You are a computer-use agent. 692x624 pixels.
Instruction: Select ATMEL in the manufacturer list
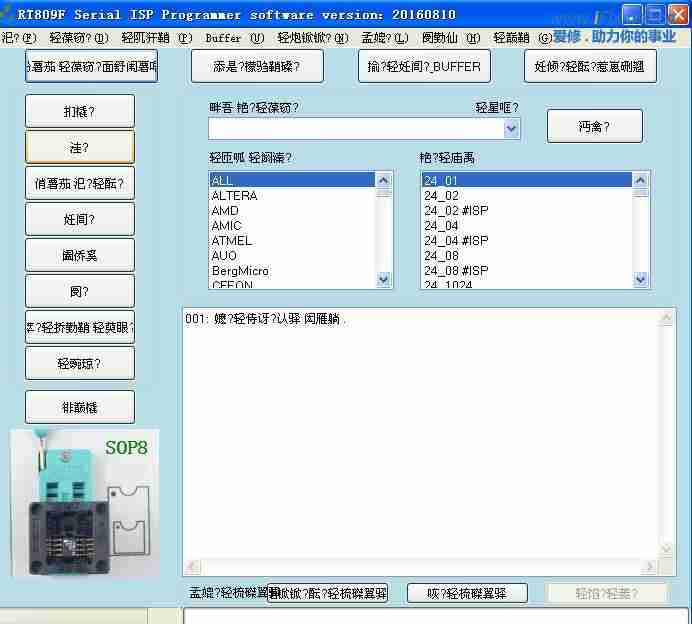(x=292, y=241)
